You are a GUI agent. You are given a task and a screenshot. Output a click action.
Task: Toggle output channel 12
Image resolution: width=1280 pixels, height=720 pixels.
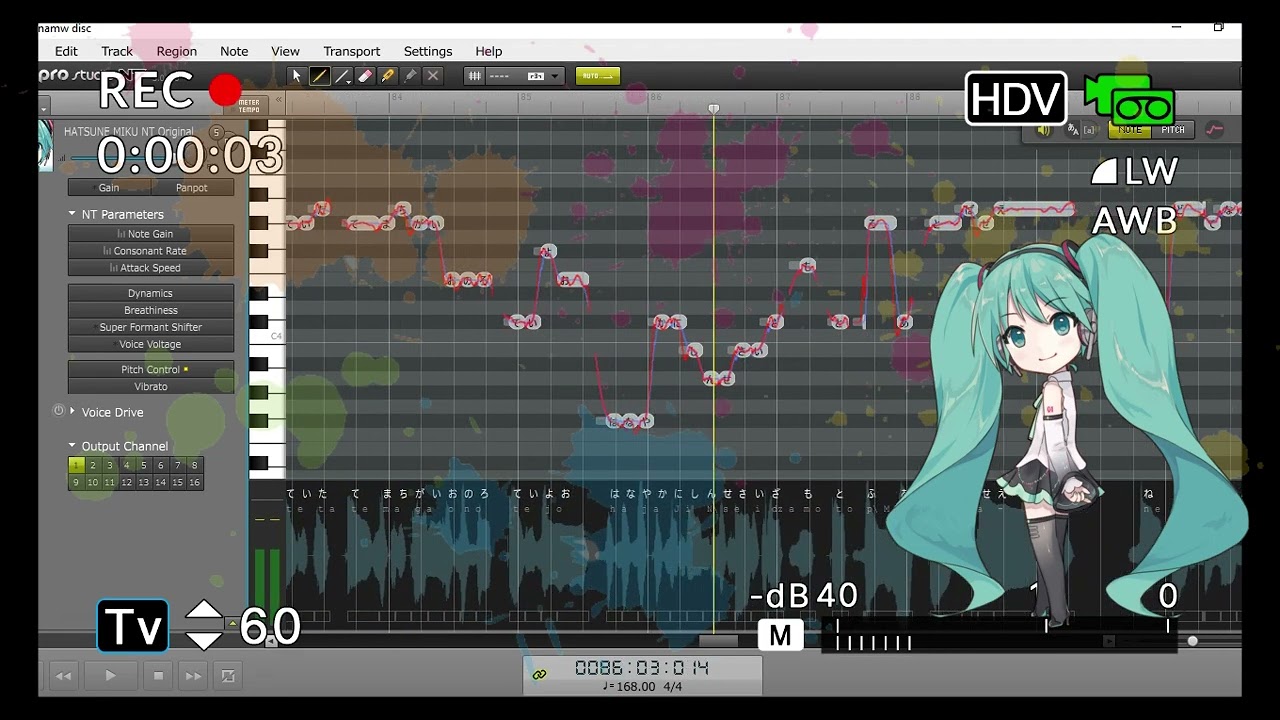tap(126, 482)
